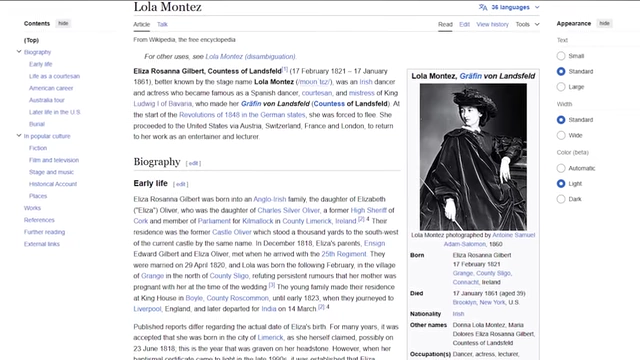This screenshot has width=640, height=360.
Task: Open the courtesan link in intro
Action: (317, 93)
